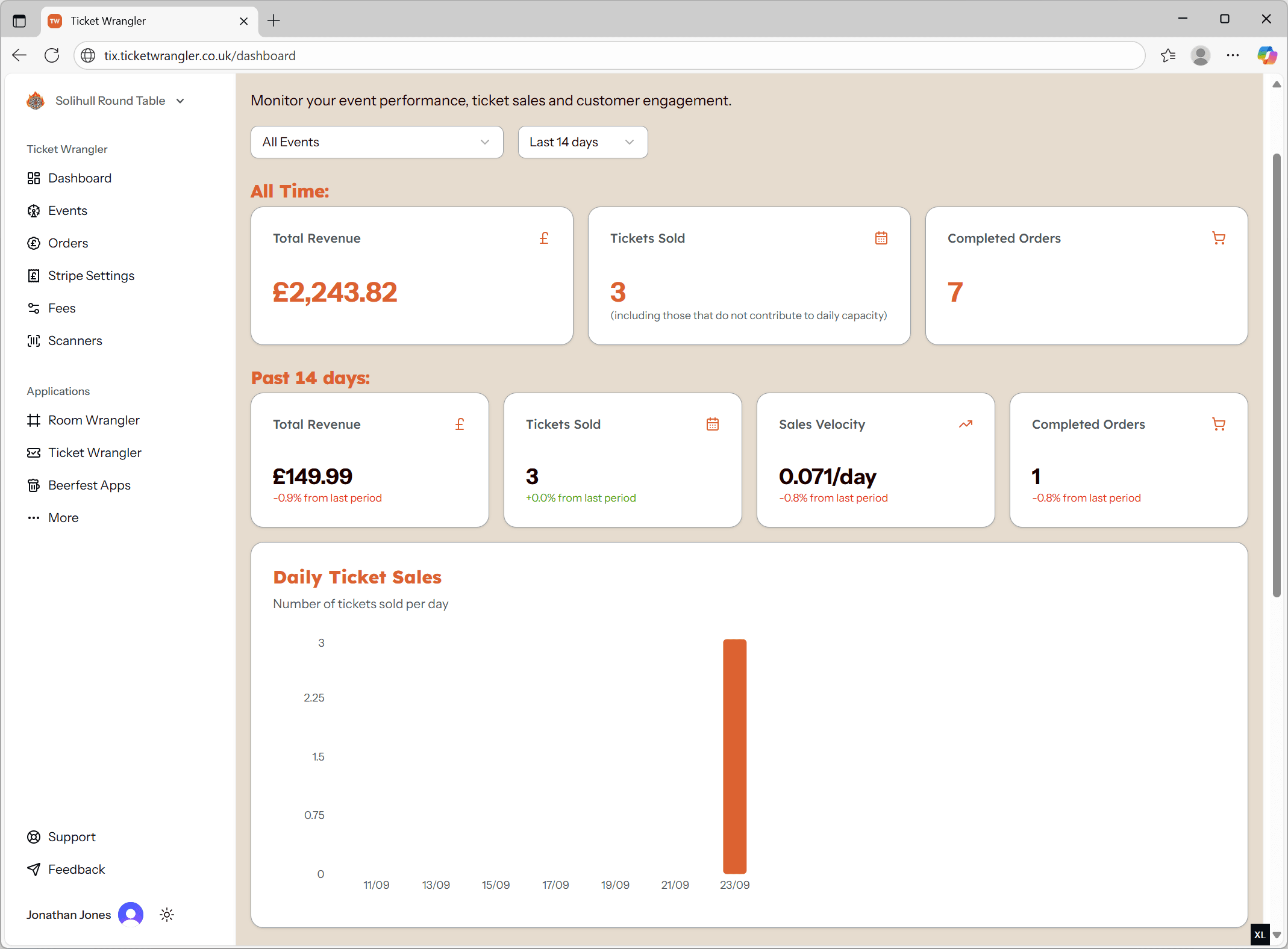Image resolution: width=1288 pixels, height=949 pixels.
Task: Click the Sales Velocity trending arrow icon
Action: 966,425
